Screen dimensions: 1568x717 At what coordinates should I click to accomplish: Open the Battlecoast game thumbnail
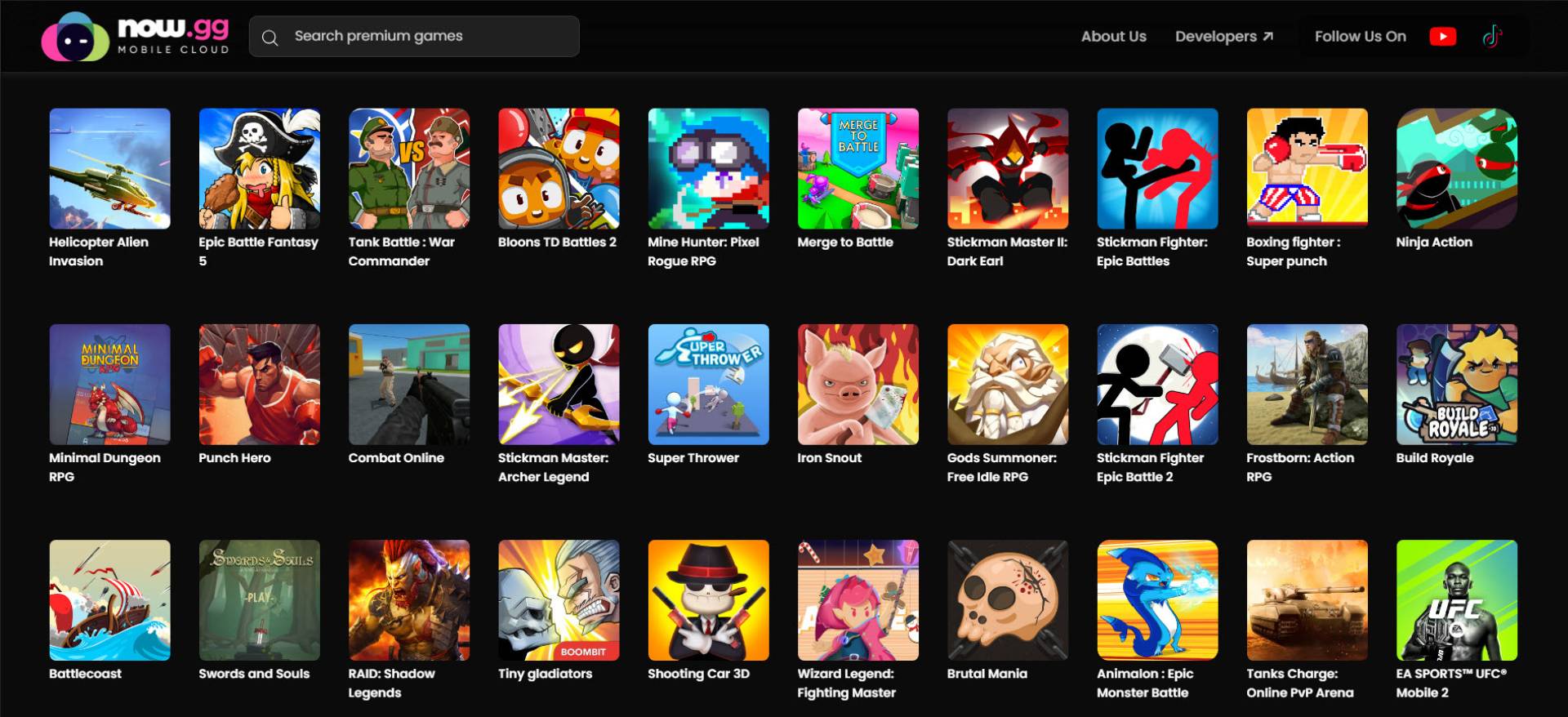click(x=110, y=600)
